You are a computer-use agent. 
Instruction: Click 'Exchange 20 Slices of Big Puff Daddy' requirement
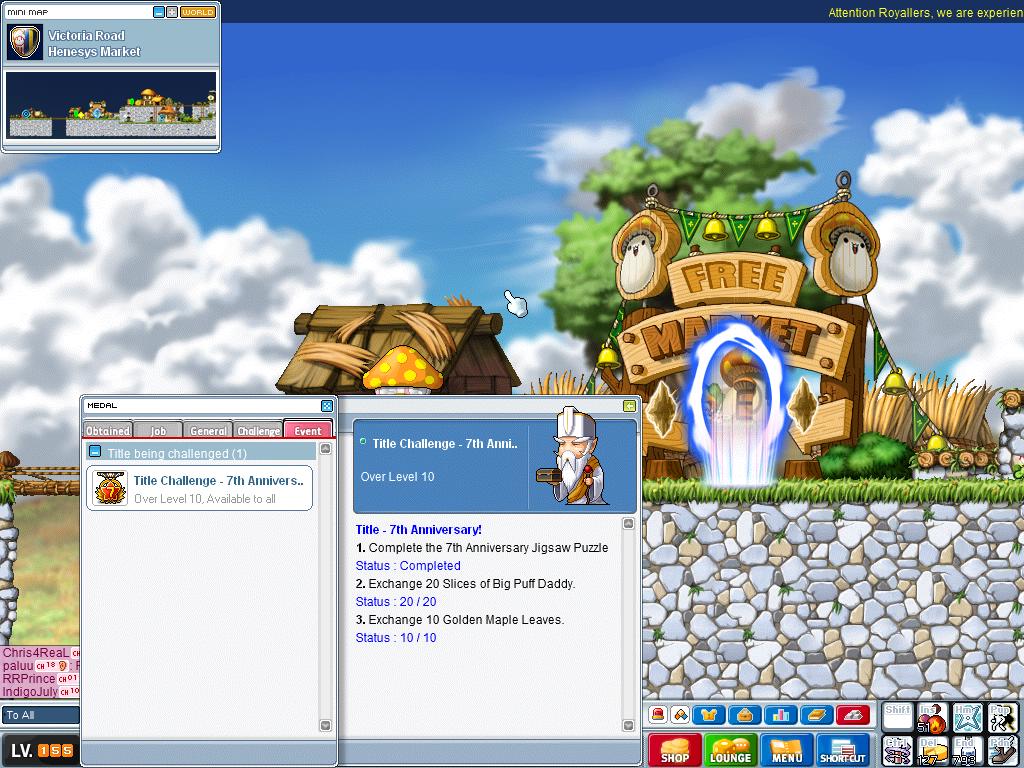click(x=466, y=584)
